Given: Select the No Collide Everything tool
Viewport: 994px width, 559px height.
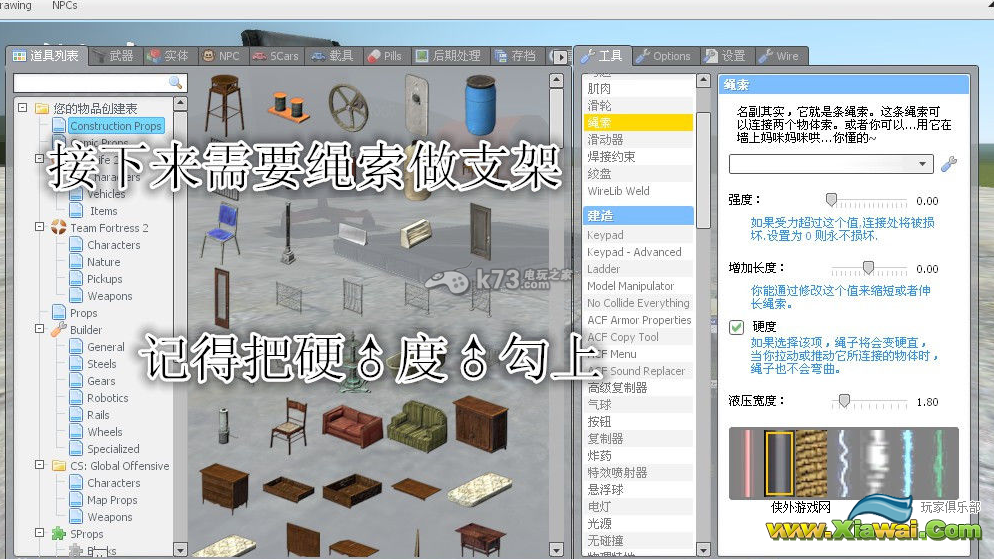Looking at the screenshot, I should [638, 303].
